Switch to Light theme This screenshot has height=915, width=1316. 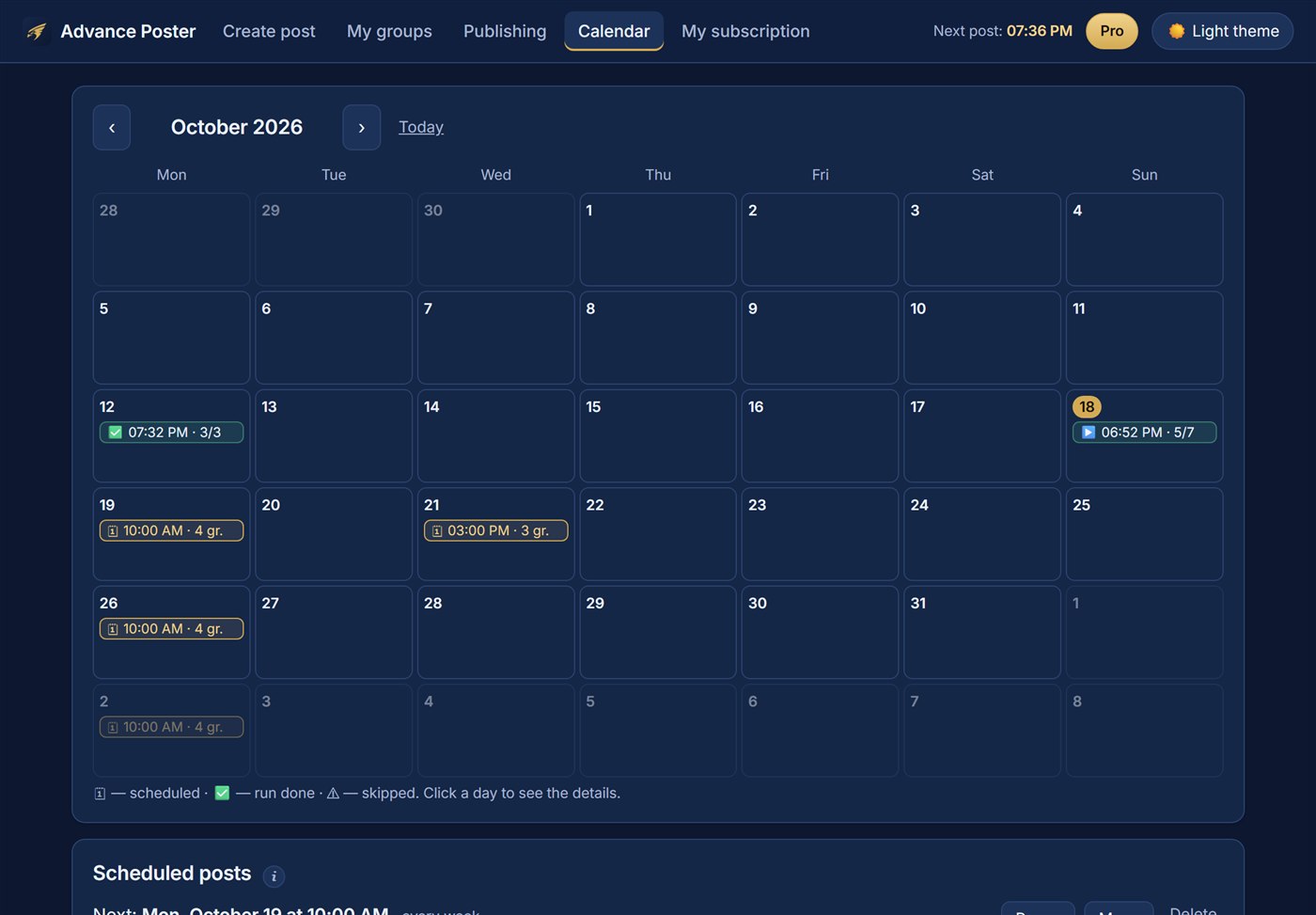(1222, 31)
